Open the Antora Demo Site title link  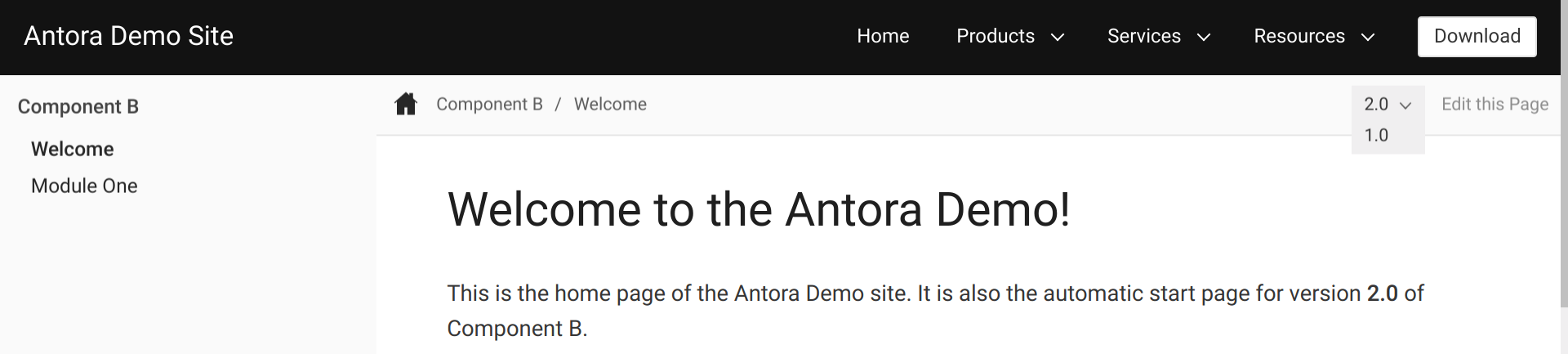click(x=128, y=36)
